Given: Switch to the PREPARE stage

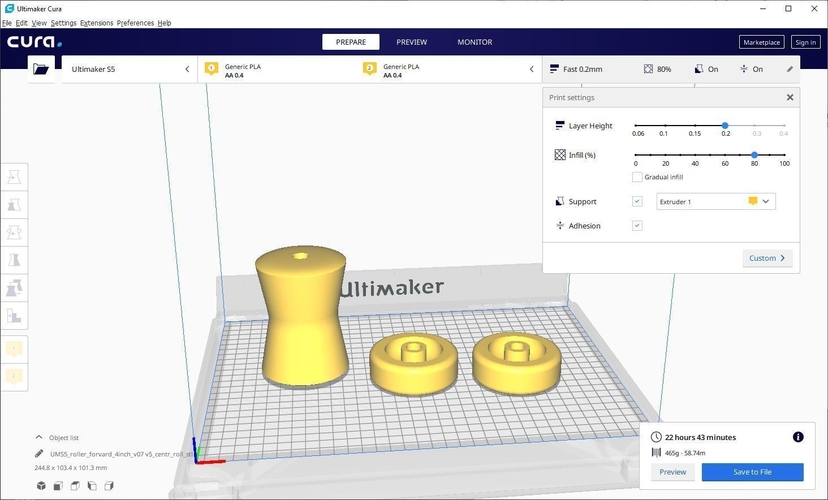Looking at the screenshot, I should pyautogui.click(x=351, y=42).
